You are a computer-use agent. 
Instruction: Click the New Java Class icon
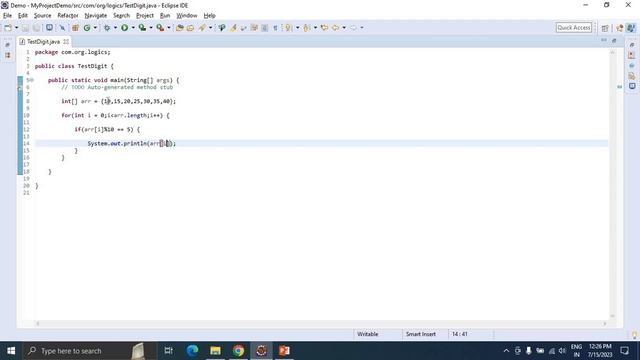coord(87,28)
